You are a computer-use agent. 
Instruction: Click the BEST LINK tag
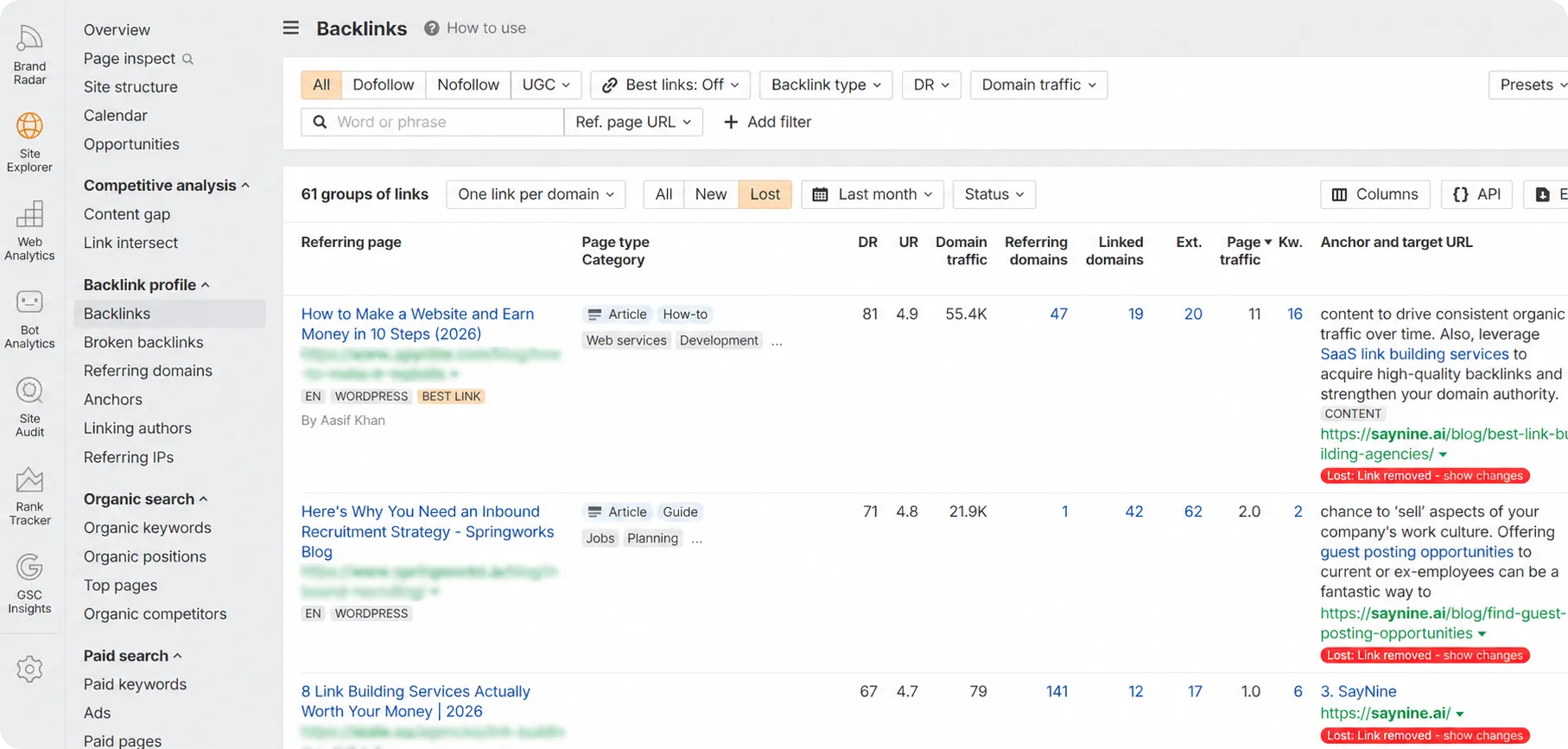[x=451, y=397]
